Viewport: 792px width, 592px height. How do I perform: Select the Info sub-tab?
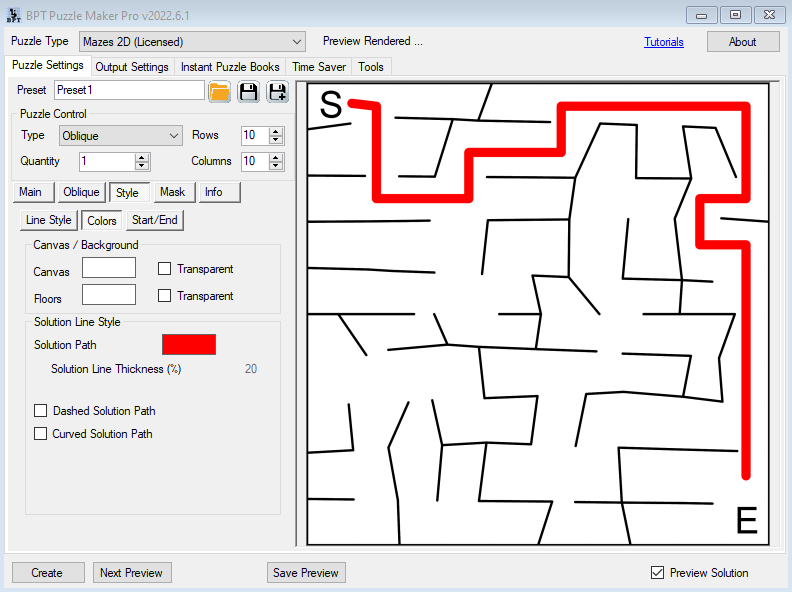[219, 192]
